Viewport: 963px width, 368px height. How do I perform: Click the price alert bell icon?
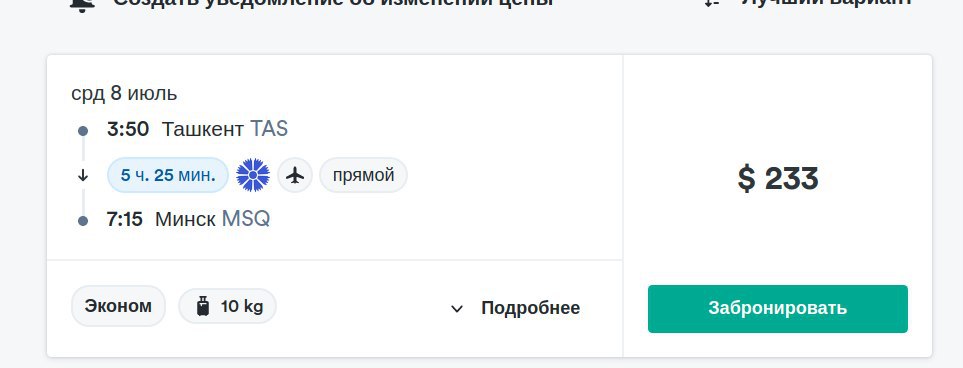[x=82, y=4]
